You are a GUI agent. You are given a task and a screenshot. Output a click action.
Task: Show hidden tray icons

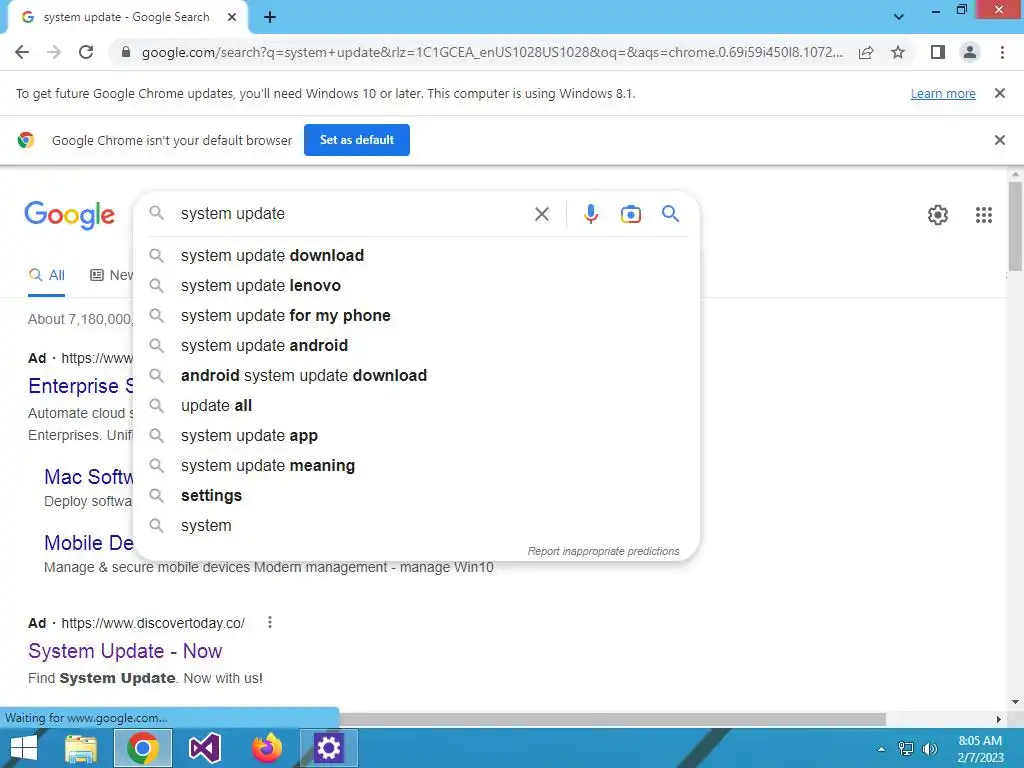(x=881, y=749)
